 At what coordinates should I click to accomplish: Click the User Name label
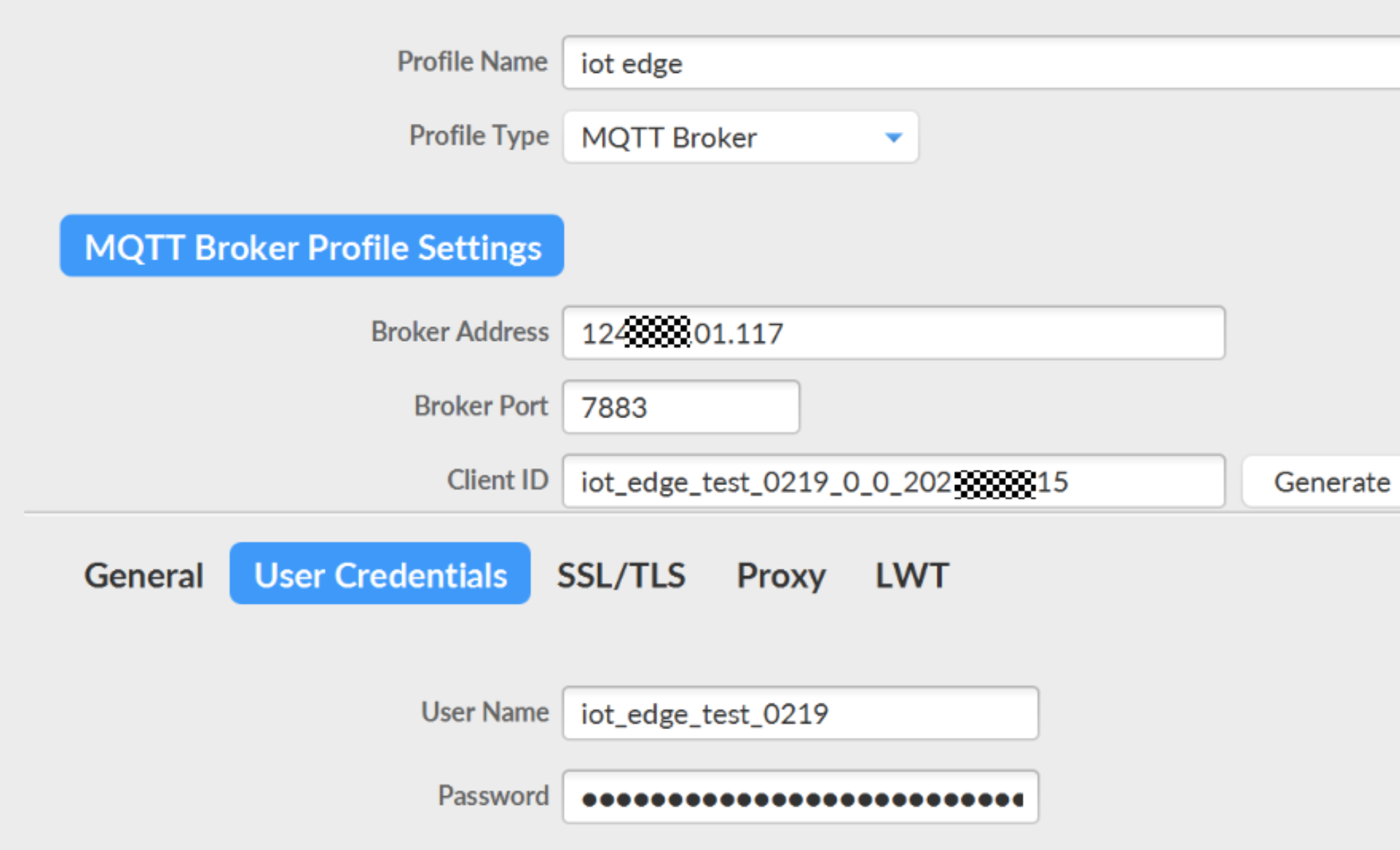[484, 712]
